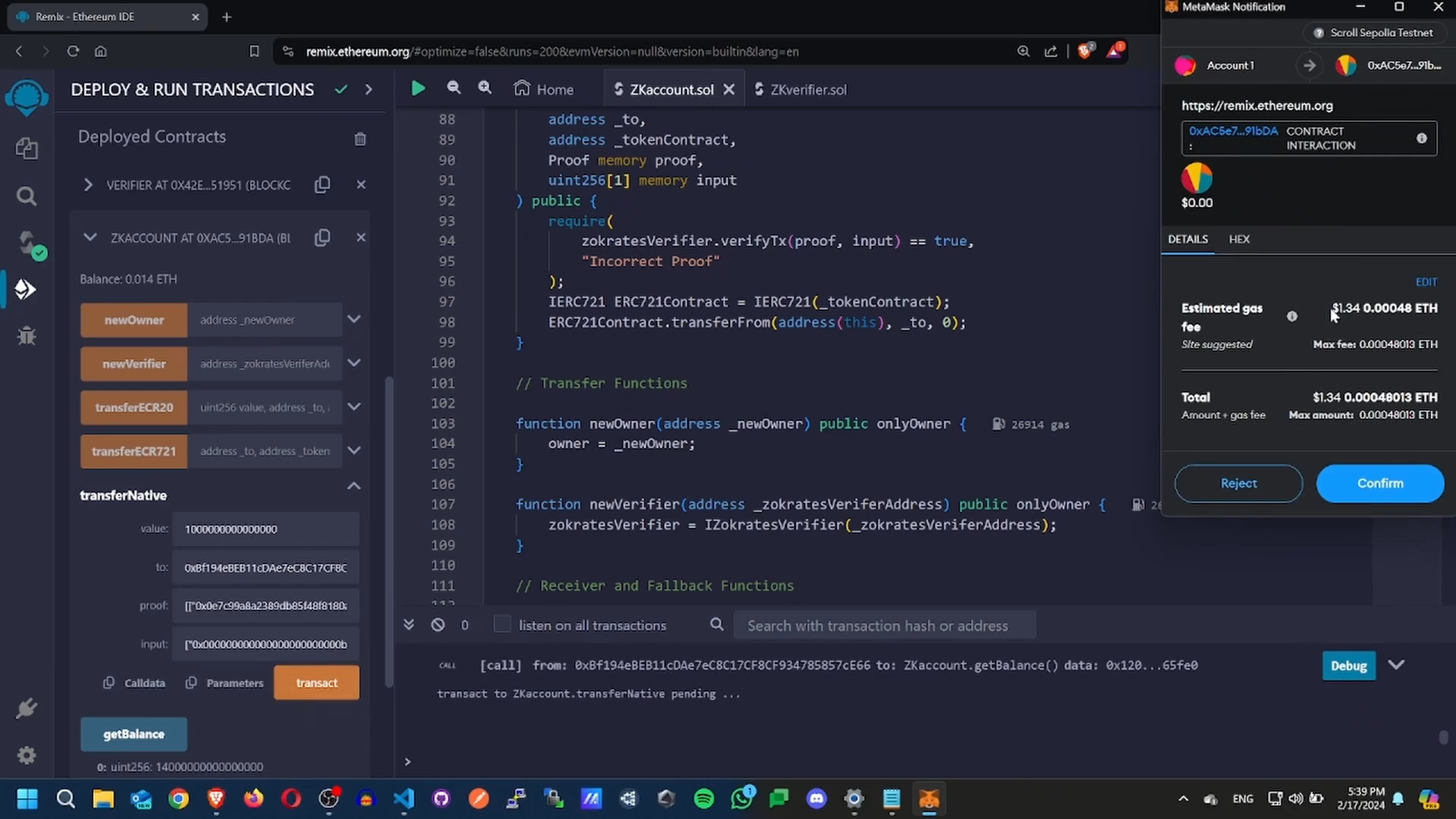Expand the transferECR20 function inputs

[x=353, y=407]
